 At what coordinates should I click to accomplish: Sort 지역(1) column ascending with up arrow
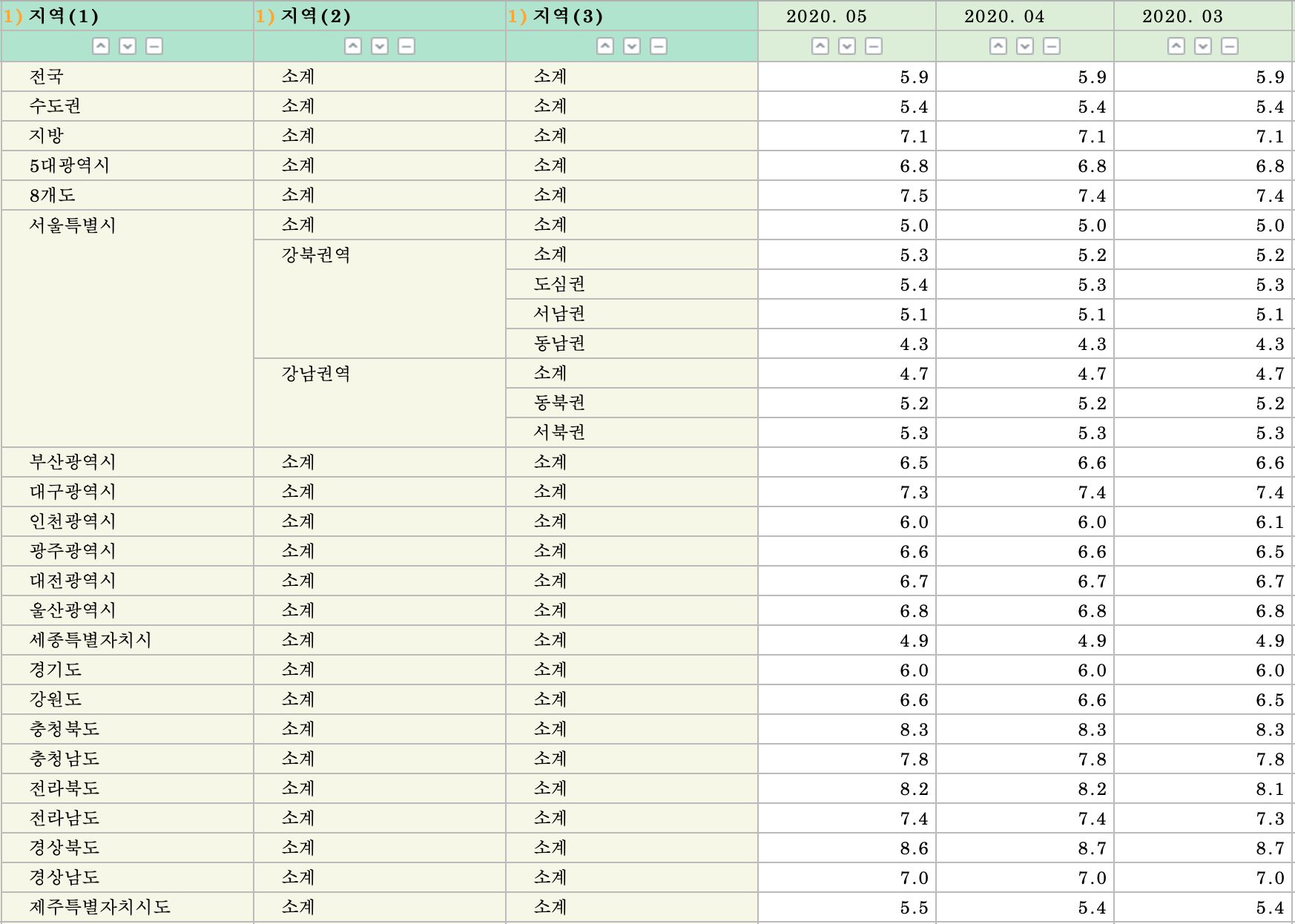tap(101, 46)
